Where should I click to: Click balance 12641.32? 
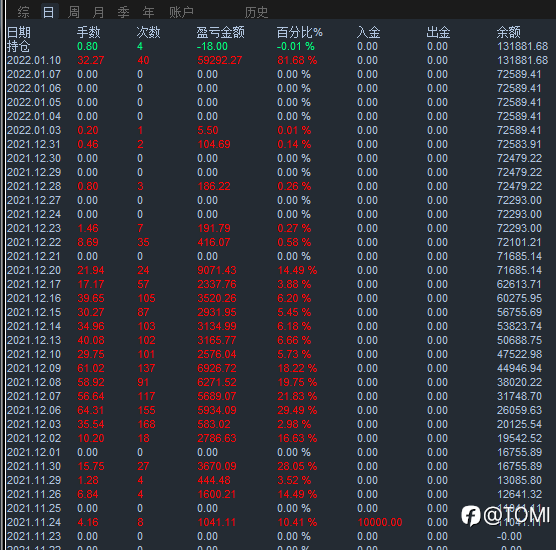pos(519,495)
